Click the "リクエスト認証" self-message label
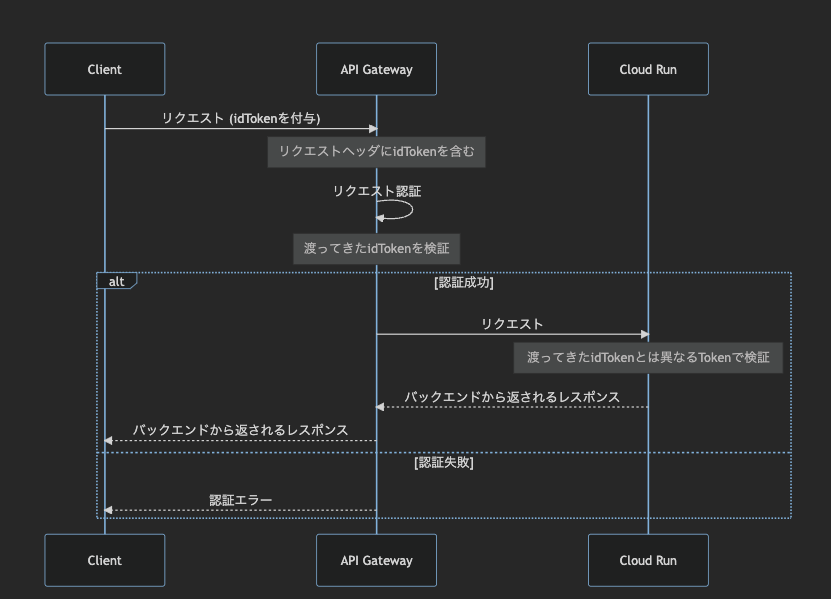831x599 pixels. (377, 191)
